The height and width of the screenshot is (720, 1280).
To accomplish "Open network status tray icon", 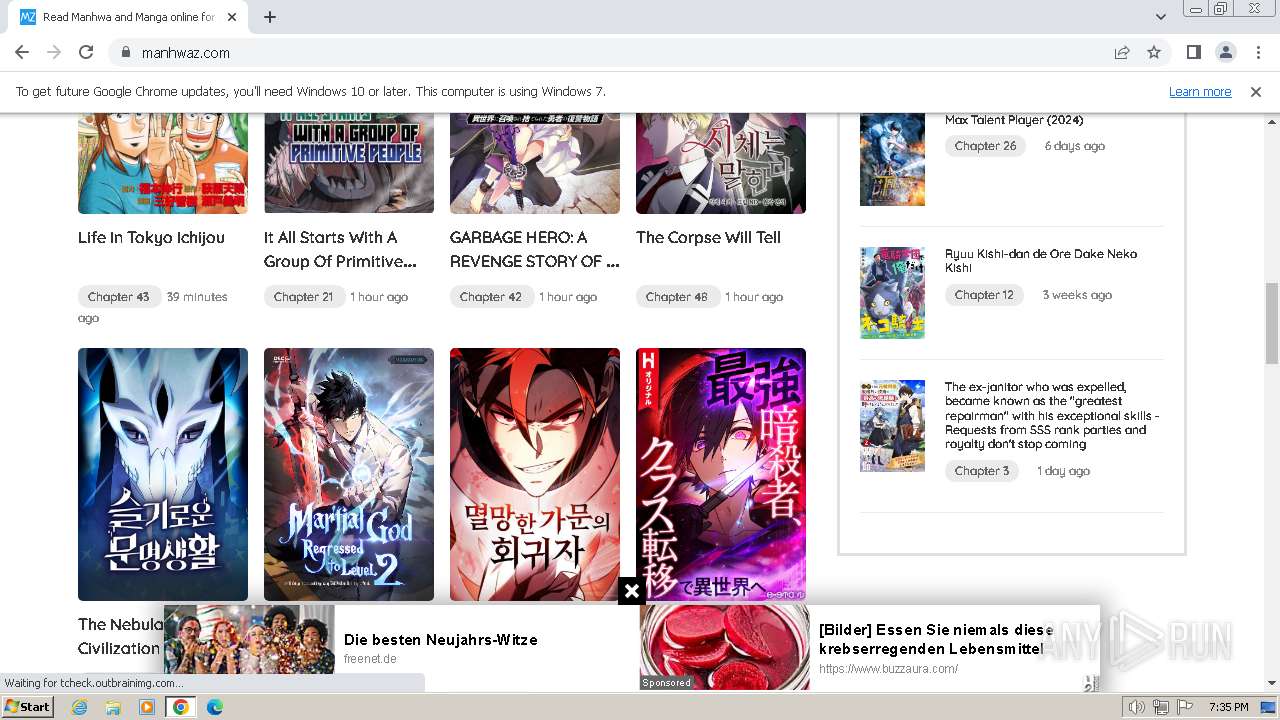I will (x=1161, y=707).
